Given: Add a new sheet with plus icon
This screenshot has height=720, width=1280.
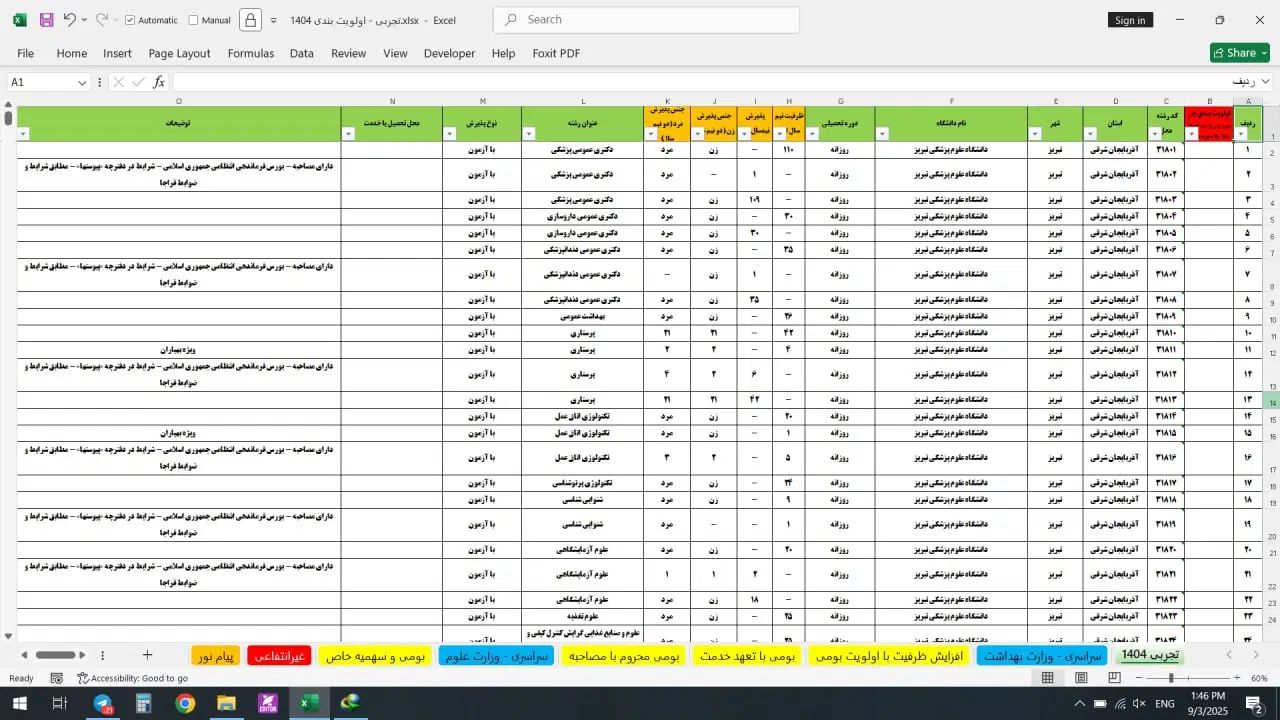Looking at the screenshot, I should pos(147,655).
